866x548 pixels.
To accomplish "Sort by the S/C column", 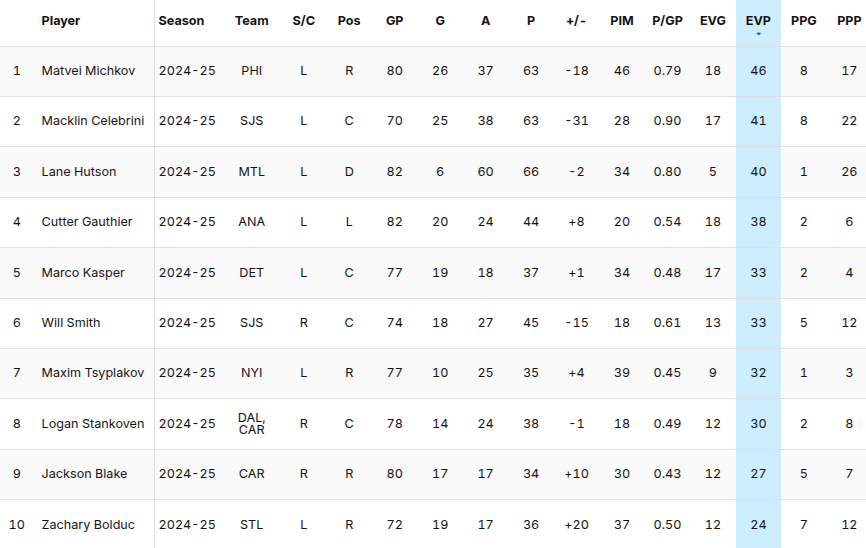I will [303, 21].
